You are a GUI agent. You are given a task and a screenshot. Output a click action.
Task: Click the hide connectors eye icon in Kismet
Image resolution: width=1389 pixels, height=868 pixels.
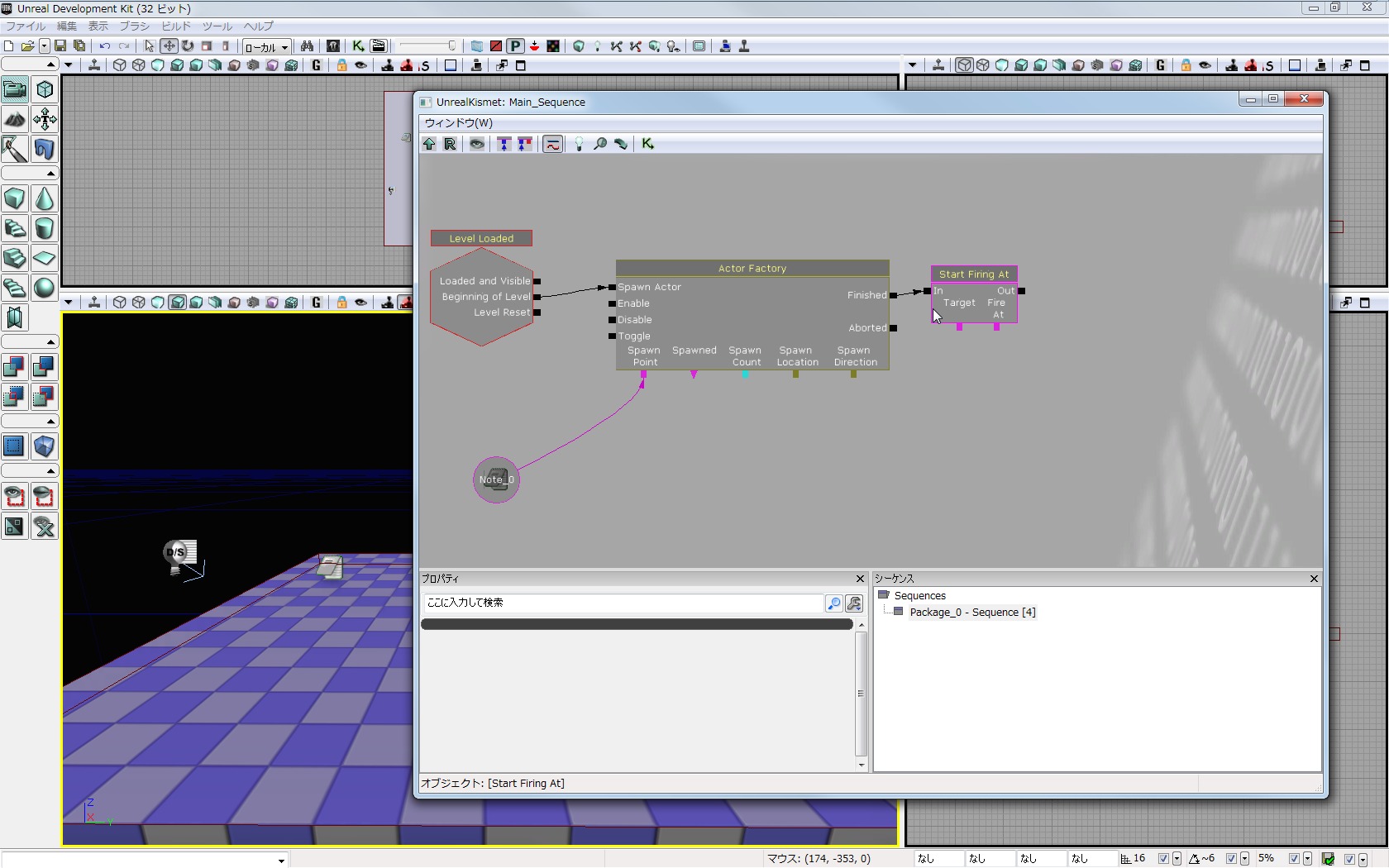coord(477,144)
